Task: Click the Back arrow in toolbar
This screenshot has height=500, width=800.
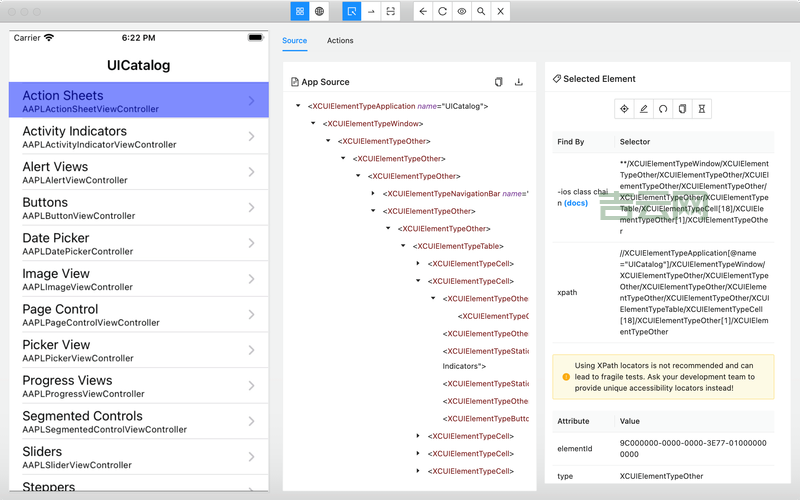Action: click(422, 11)
